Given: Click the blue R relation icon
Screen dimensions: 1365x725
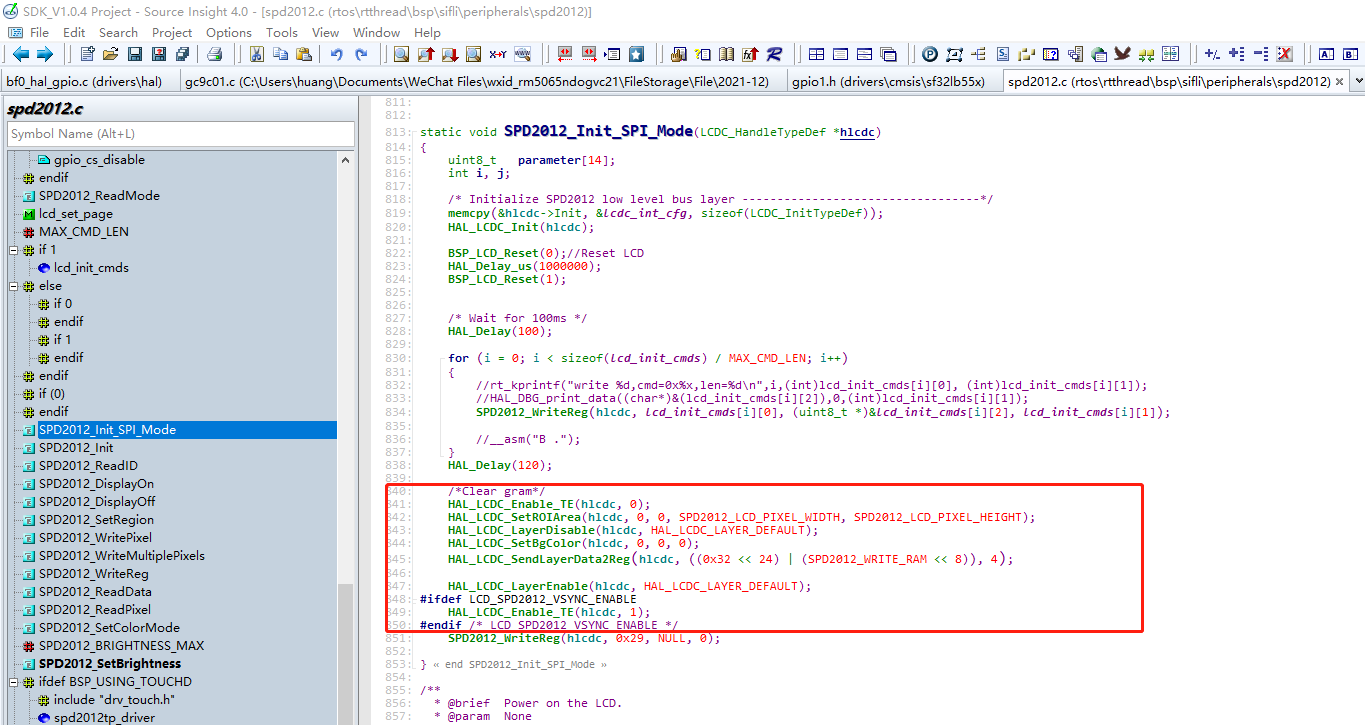Looking at the screenshot, I should (774, 54).
